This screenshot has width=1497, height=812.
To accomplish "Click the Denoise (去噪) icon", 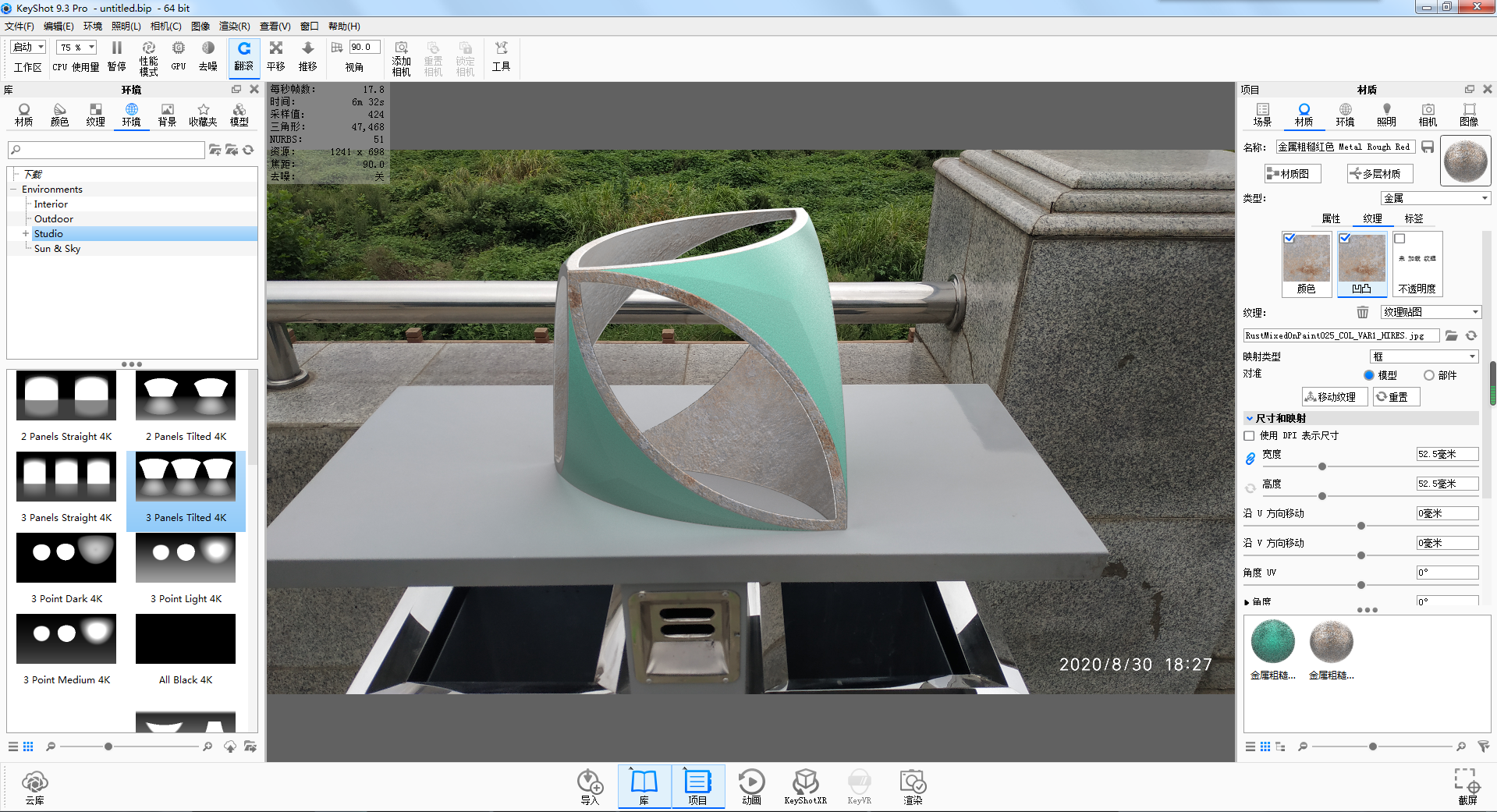I will (208, 56).
